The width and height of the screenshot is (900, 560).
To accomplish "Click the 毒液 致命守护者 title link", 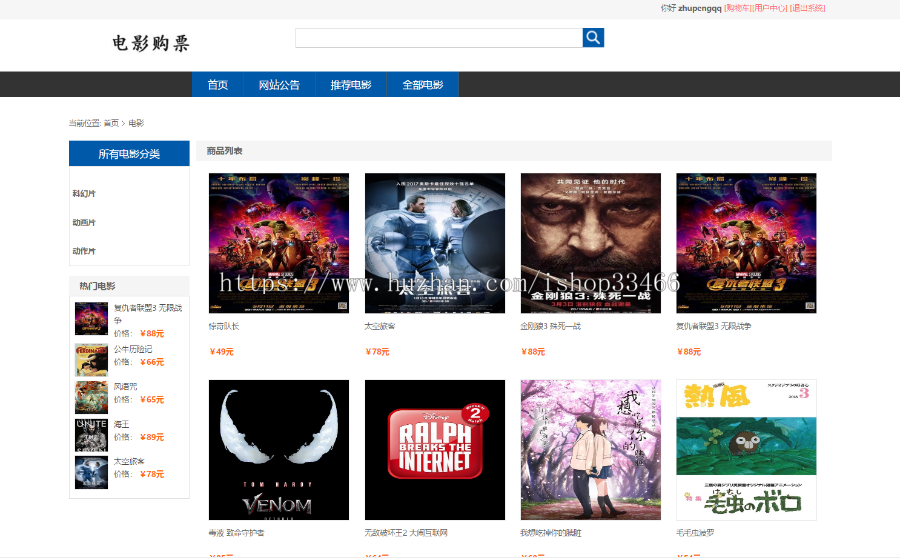I will pos(236,532).
